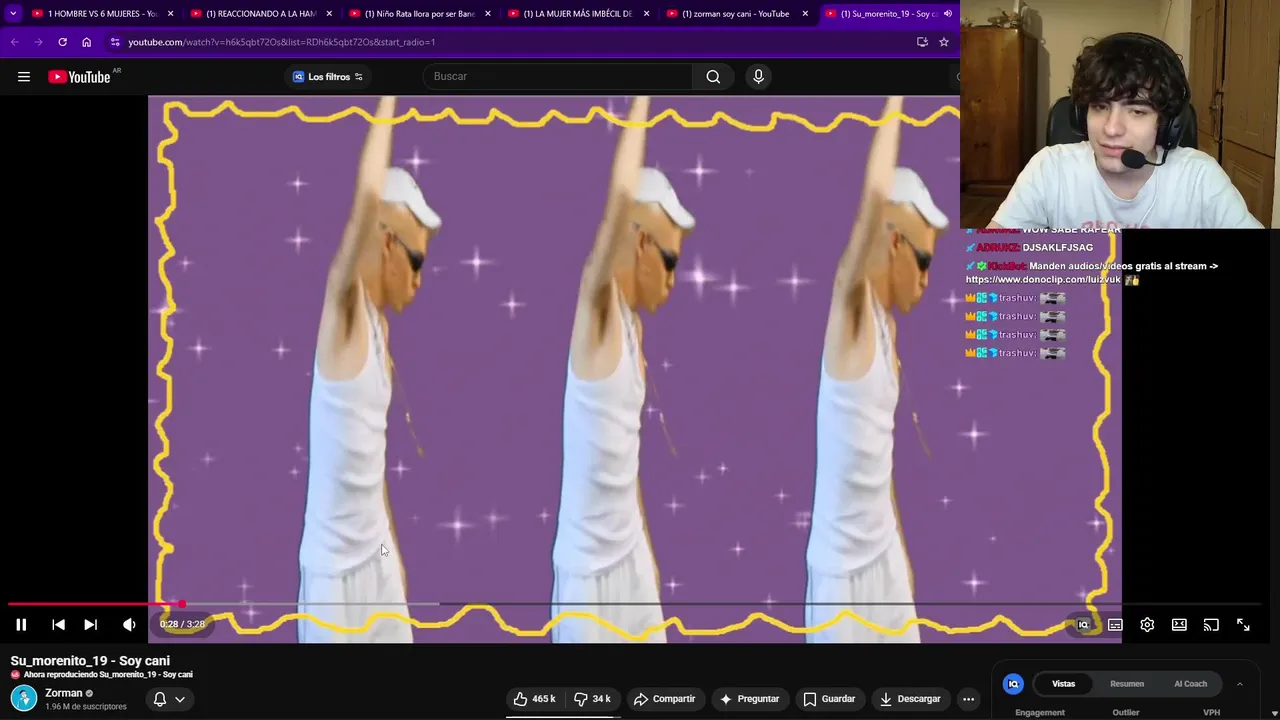
Task: Save the video with Guardar
Action: pos(829,699)
